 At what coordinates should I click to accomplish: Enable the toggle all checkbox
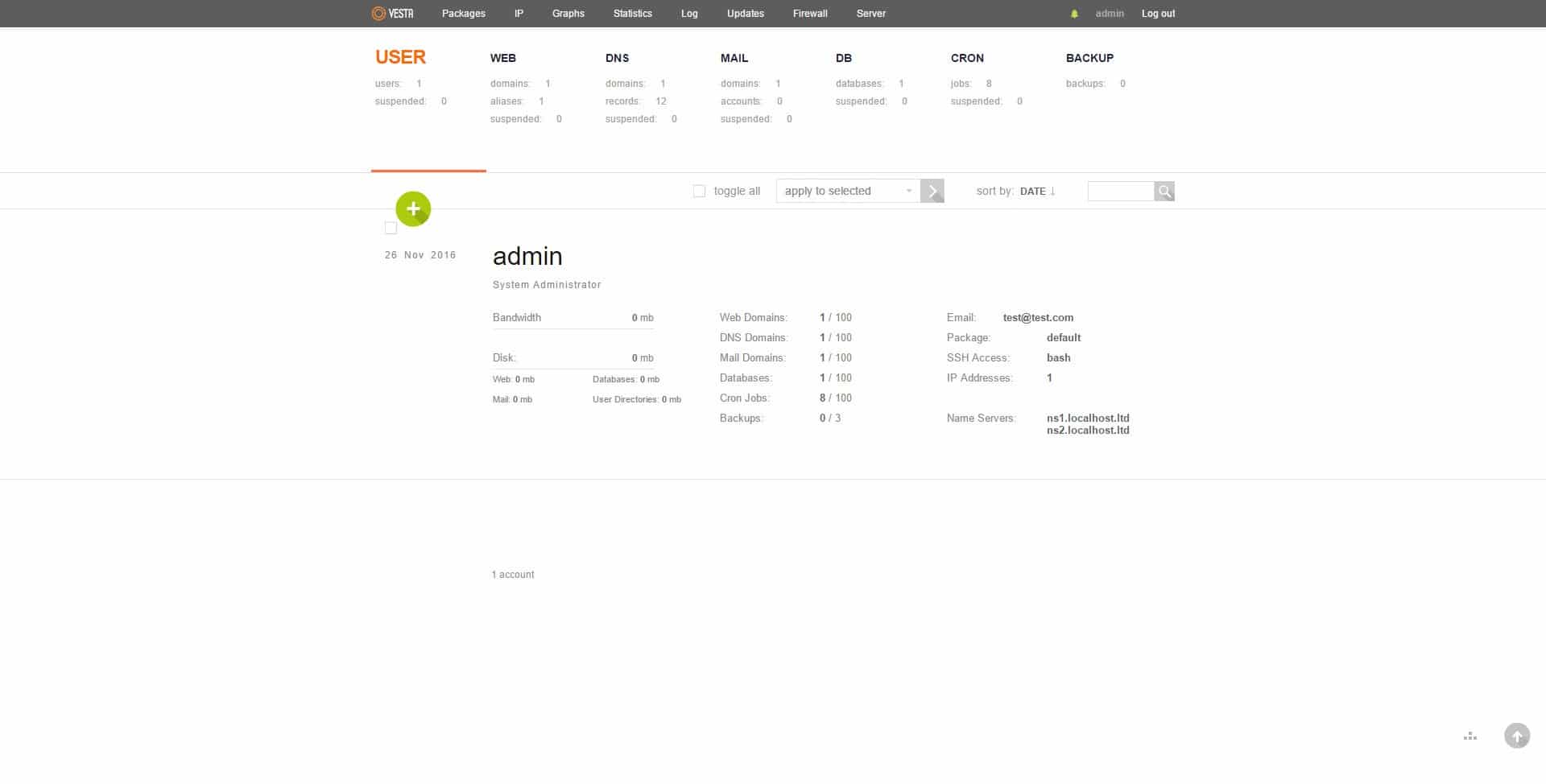click(x=698, y=191)
